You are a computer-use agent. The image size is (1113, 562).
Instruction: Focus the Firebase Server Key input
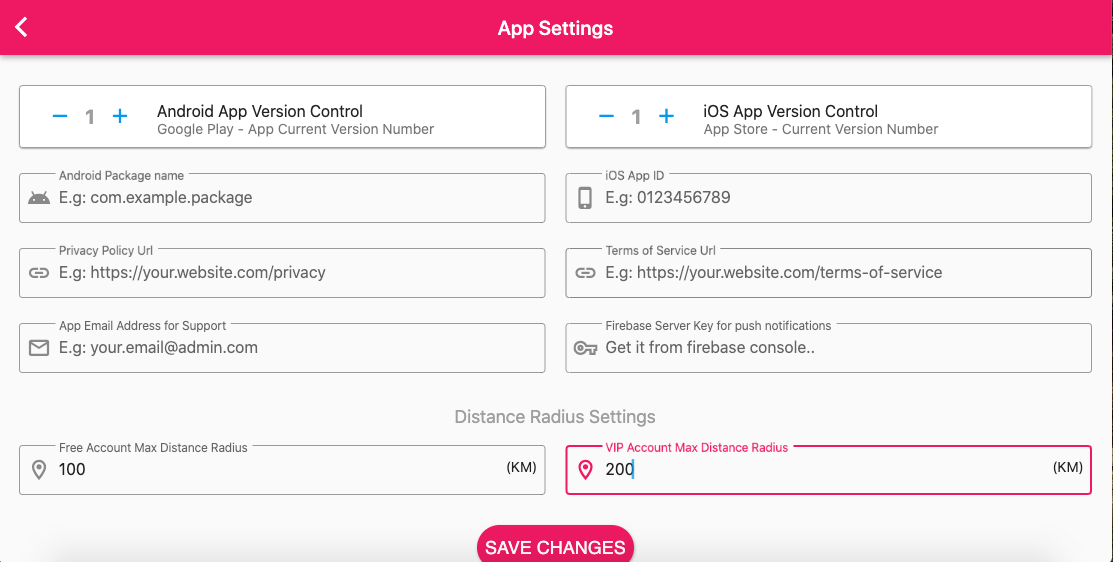point(840,348)
